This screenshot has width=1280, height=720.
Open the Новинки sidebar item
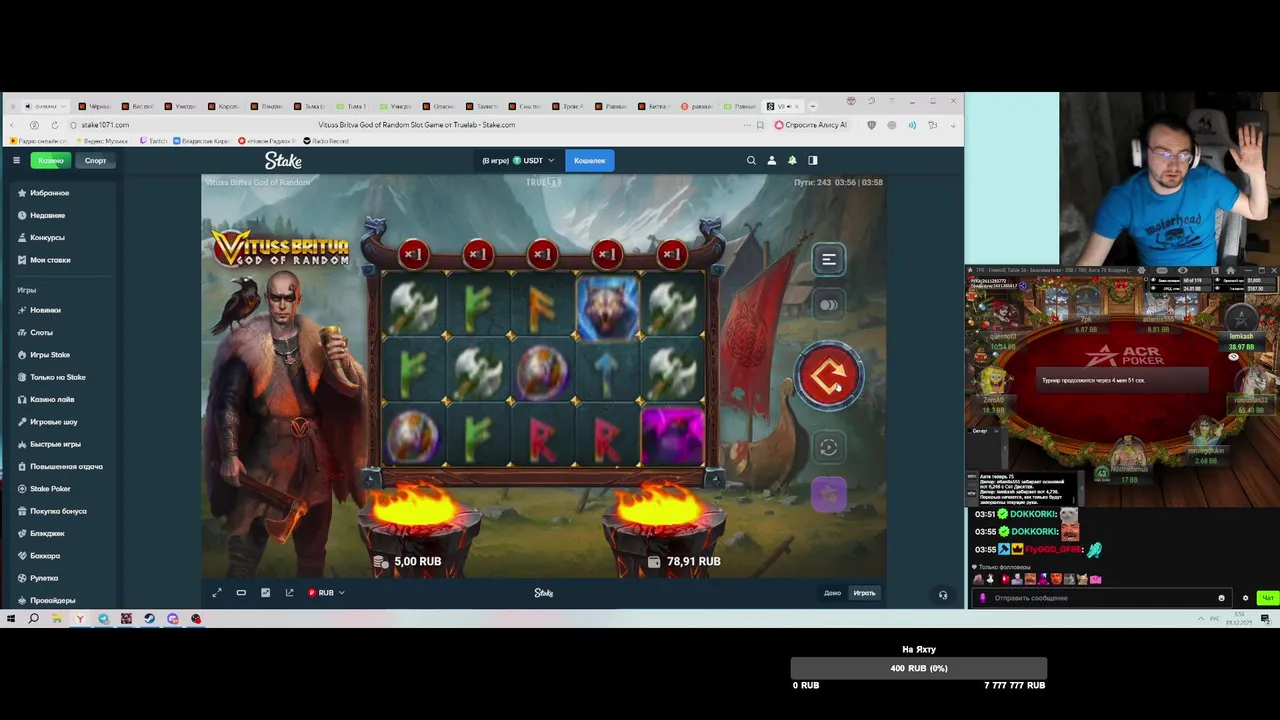pyautogui.click(x=45, y=310)
